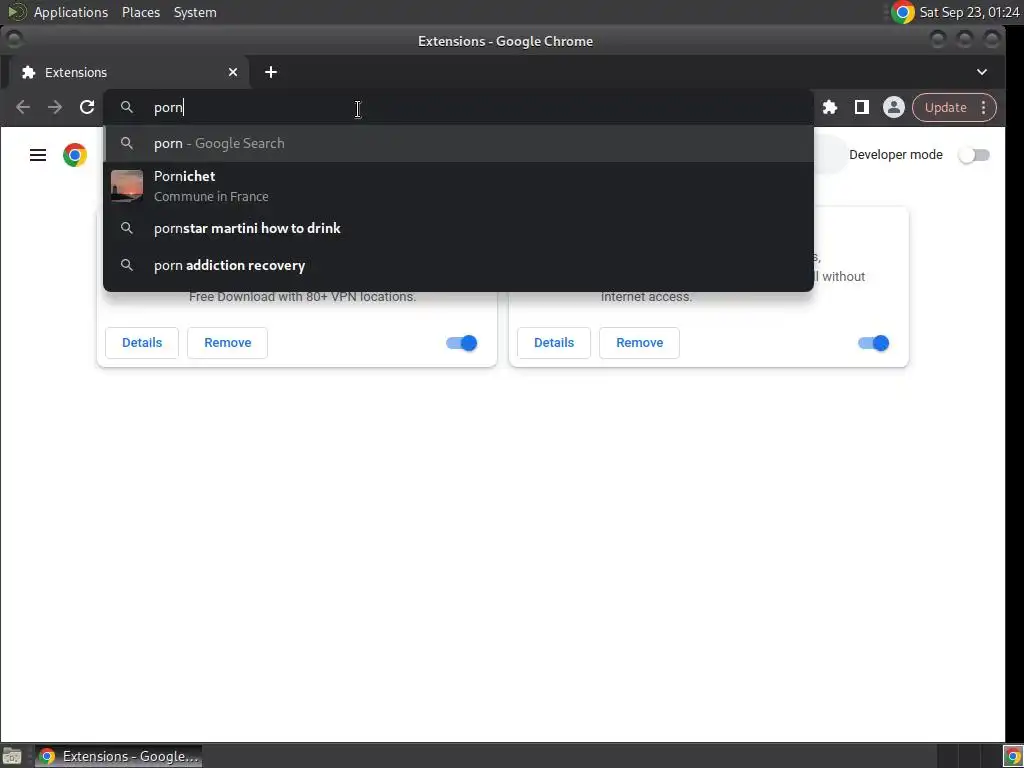Click the search icon beside 'porn addiction recovery'
Viewport: 1024px width, 768px height.
[127, 265]
